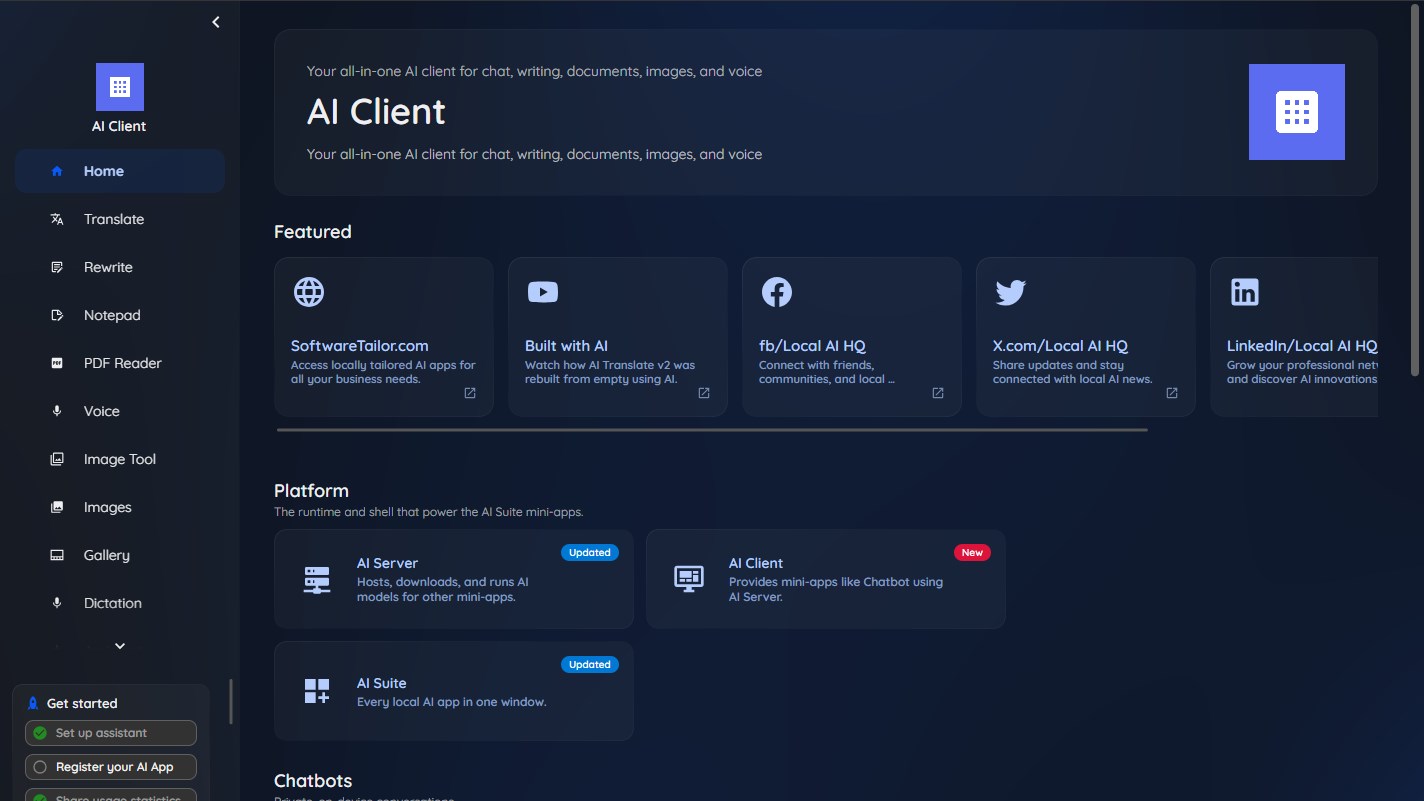Image resolution: width=1424 pixels, height=801 pixels.
Task: Switch to Images in the sidebar
Action: coord(119,507)
